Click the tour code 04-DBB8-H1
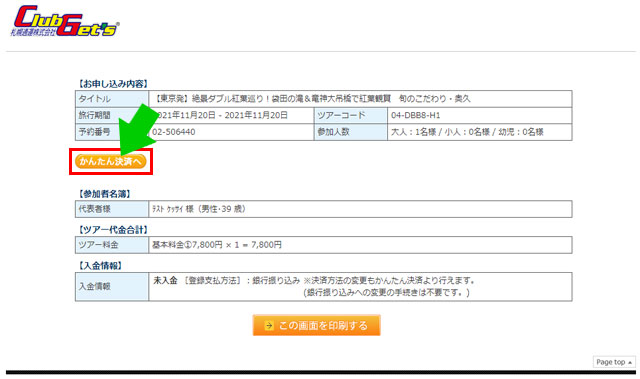This screenshot has height=379, width=640. pos(416,115)
